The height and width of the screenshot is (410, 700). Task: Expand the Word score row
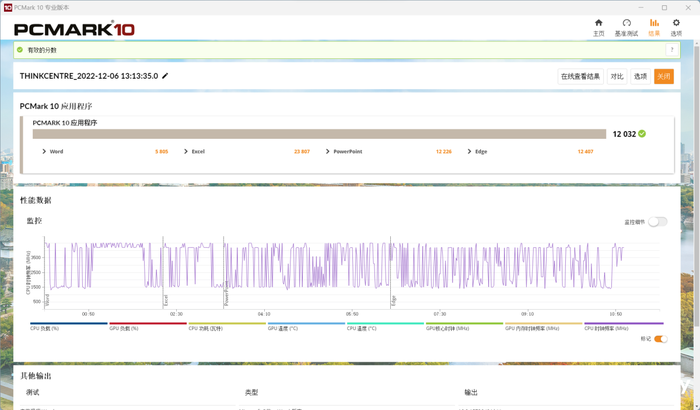[45, 151]
